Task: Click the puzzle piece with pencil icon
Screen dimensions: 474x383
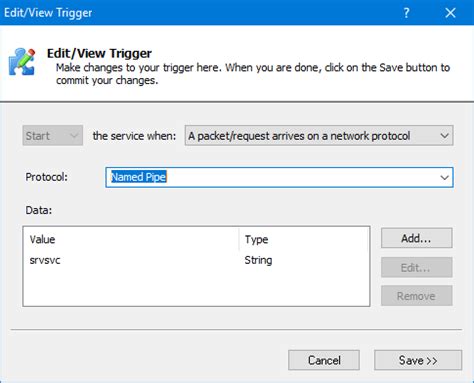Action: [x=22, y=62]
